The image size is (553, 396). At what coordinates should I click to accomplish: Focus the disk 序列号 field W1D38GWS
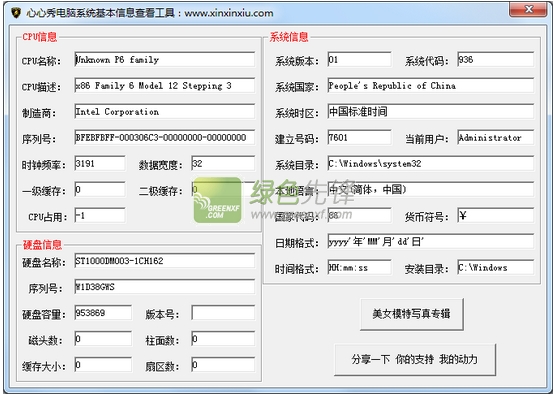164,287
